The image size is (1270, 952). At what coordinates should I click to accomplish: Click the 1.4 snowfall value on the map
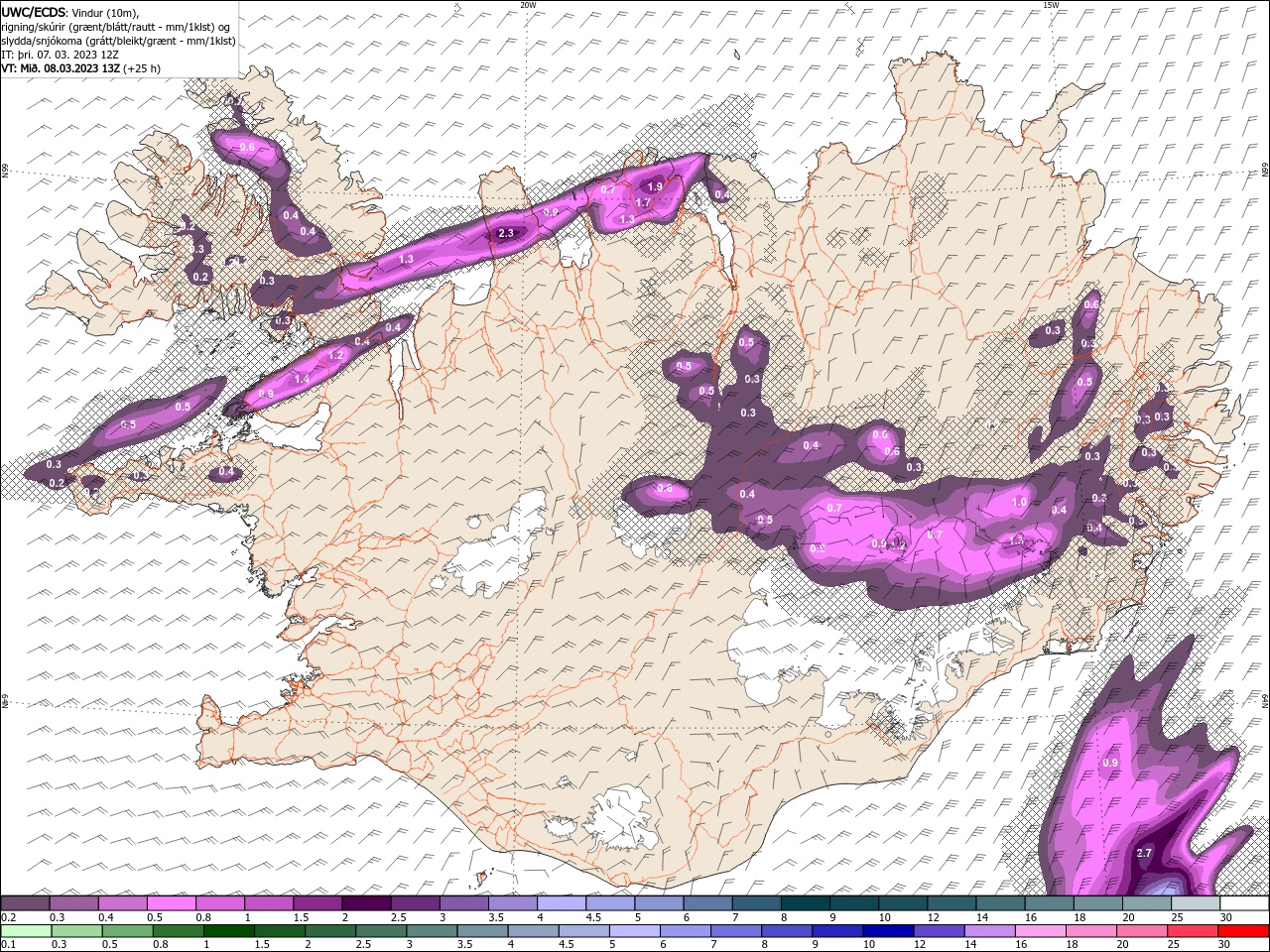coord(303,379)
